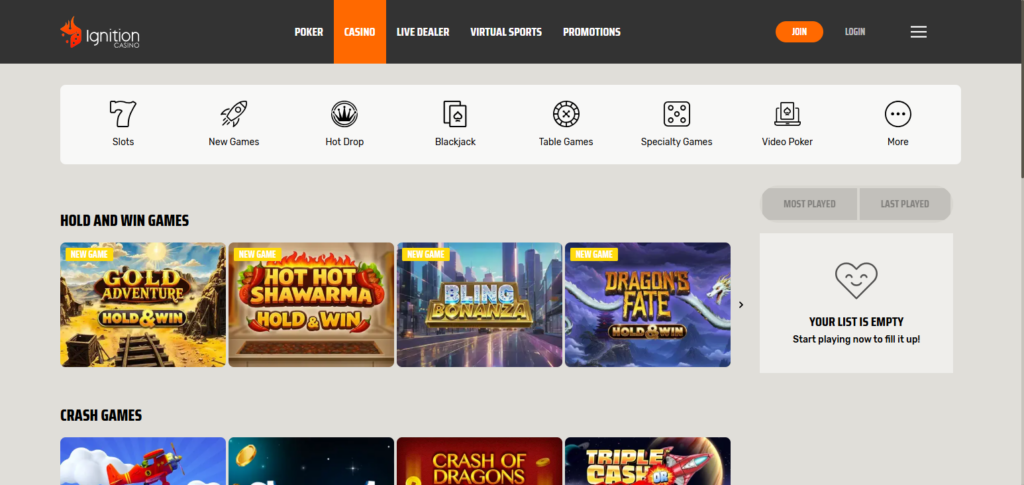Open the Promotions page
Image resolution: width=1024 pixels, height=485 pixels.
coord(591,32)
